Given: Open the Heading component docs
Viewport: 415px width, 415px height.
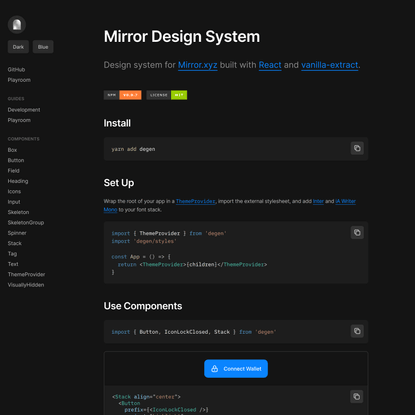Looking at the screenshot, I should click(18, 181).
